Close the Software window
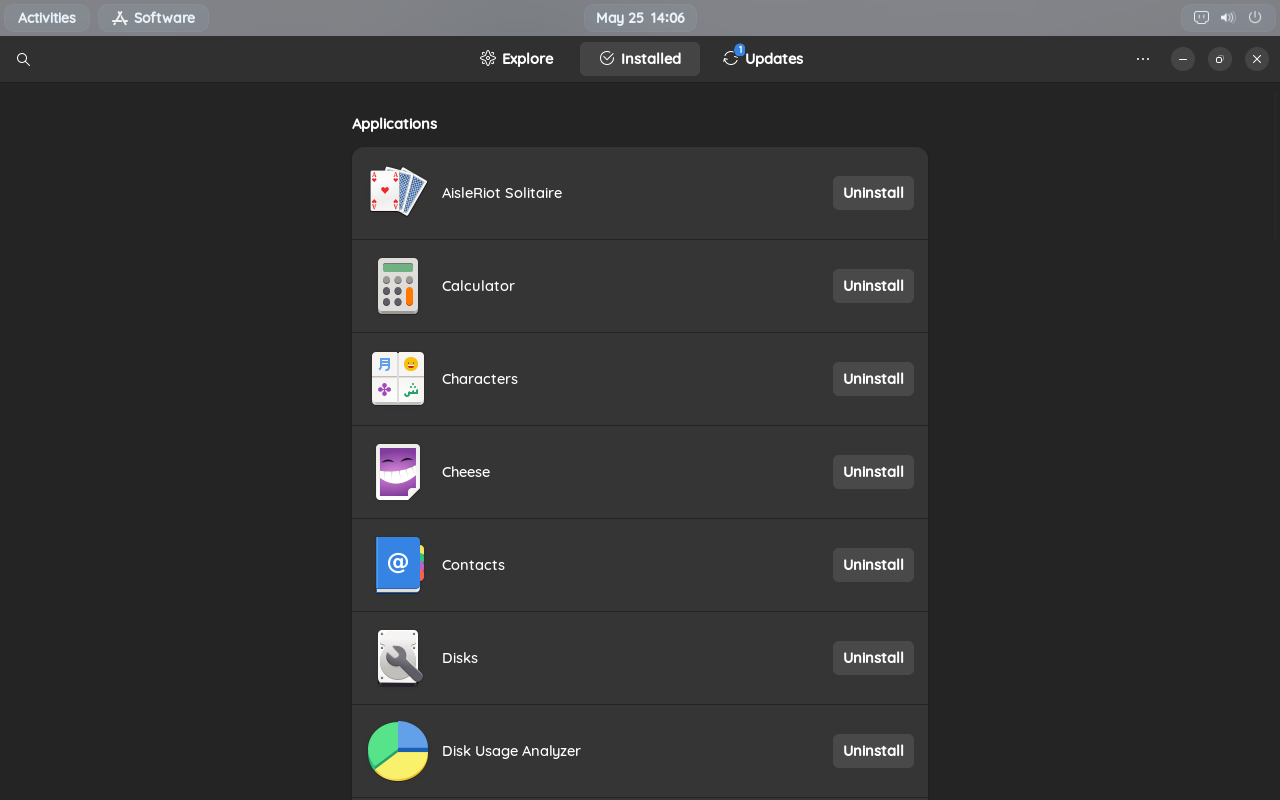The image size is (1280, 800). pos(1257,59)
